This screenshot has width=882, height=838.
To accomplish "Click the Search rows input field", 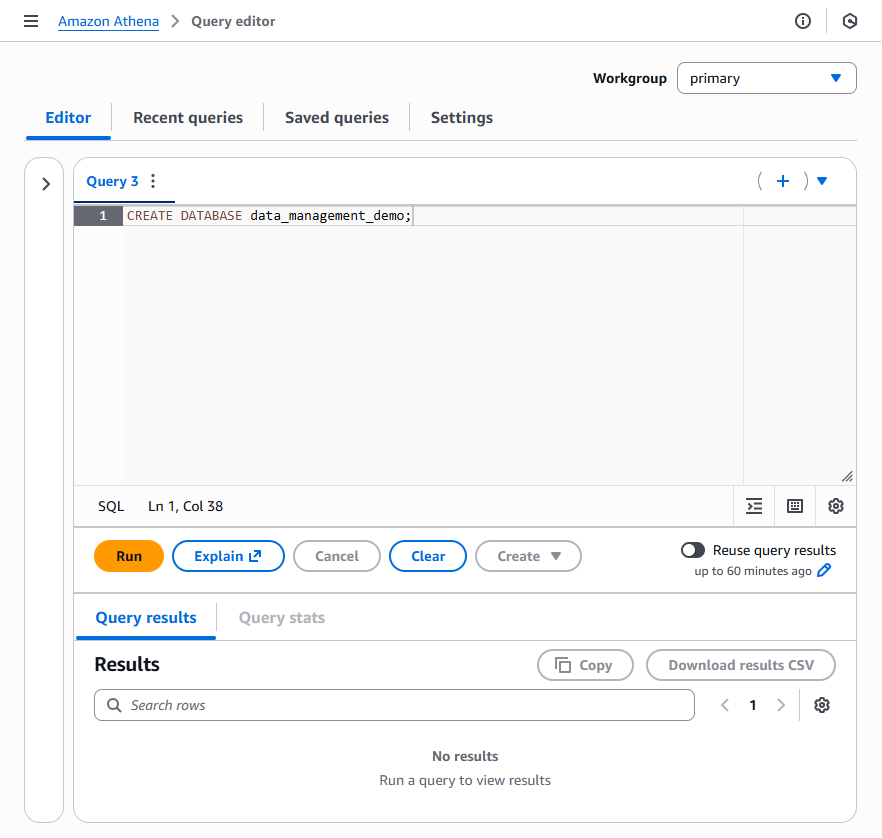I will pos(400,705).
